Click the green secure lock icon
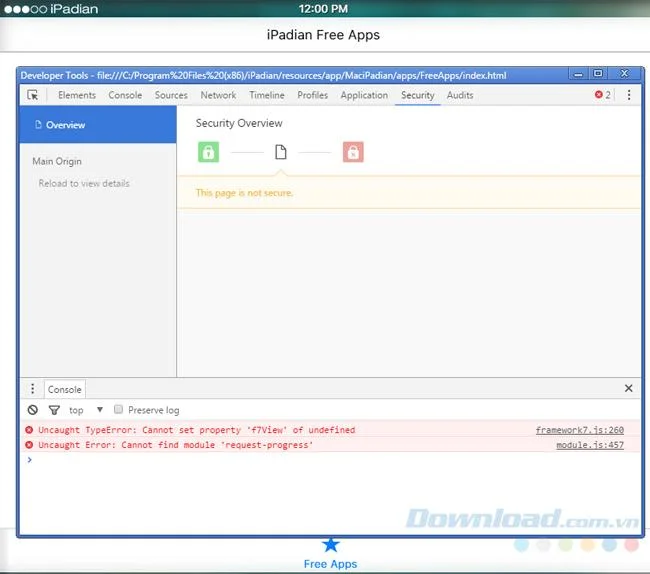The height and width of the screenshot is (574, 650). (208, 152)
